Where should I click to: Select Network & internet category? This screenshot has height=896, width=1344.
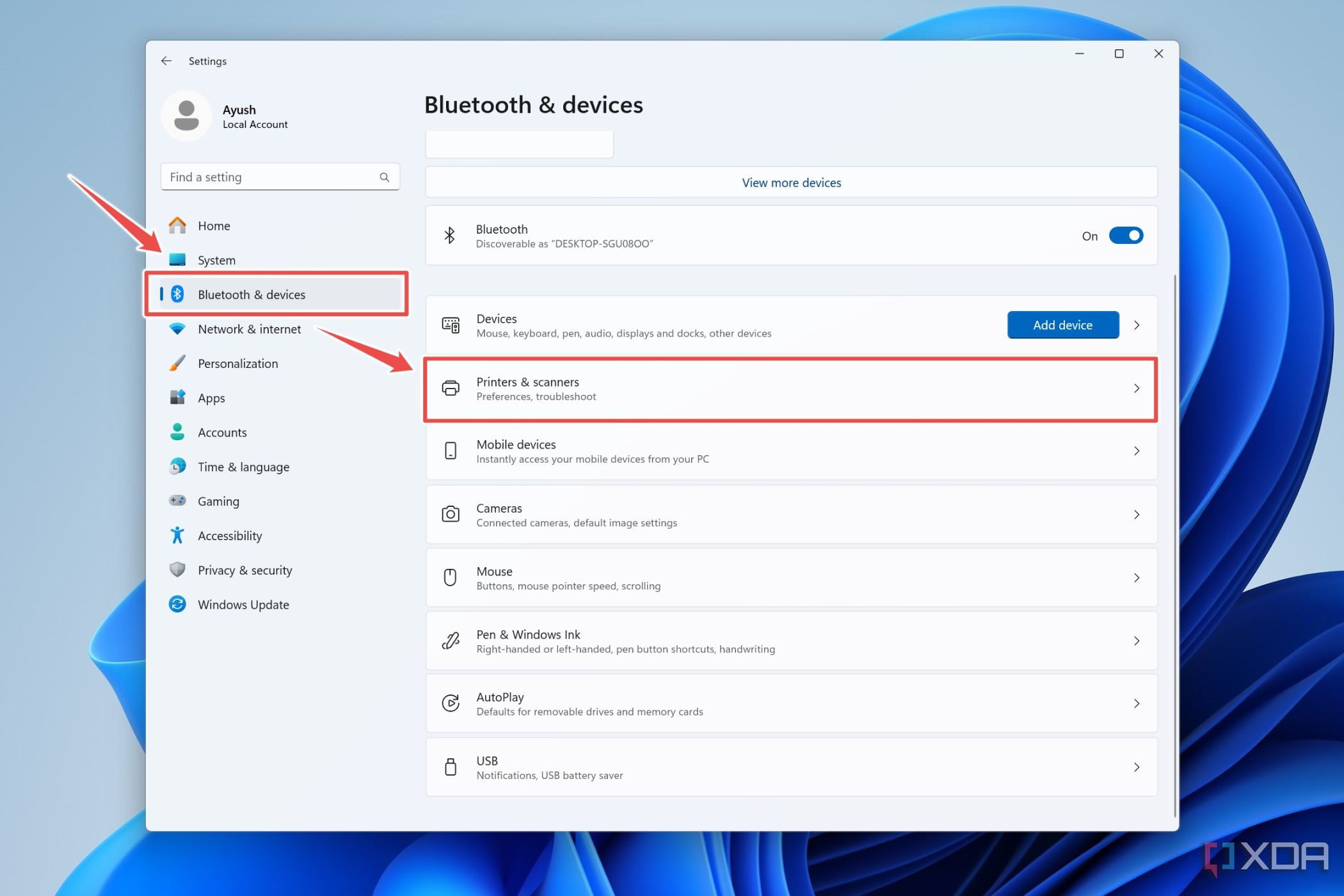(280, 329)
